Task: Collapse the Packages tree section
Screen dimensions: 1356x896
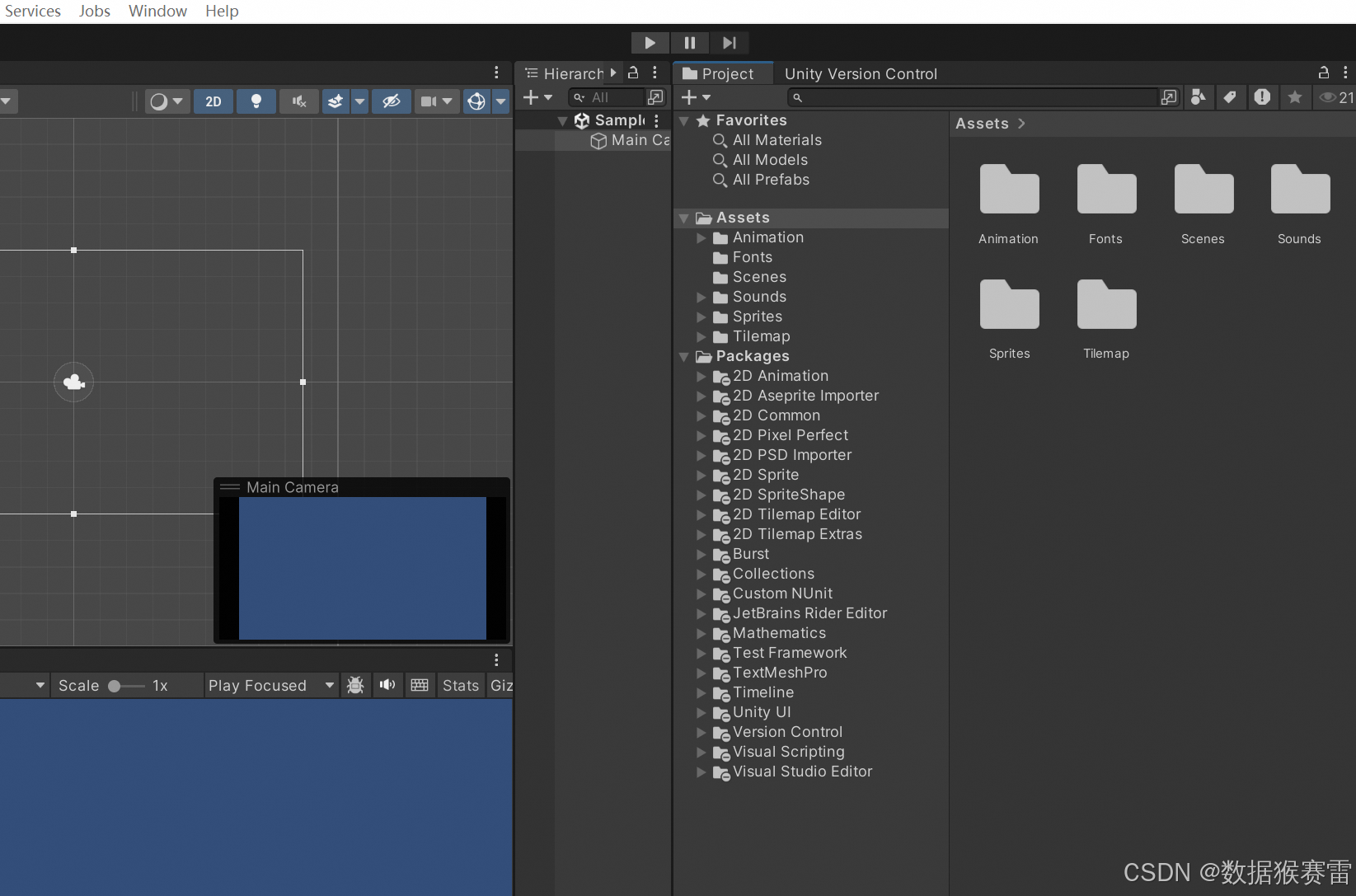Action: (684, 357)
